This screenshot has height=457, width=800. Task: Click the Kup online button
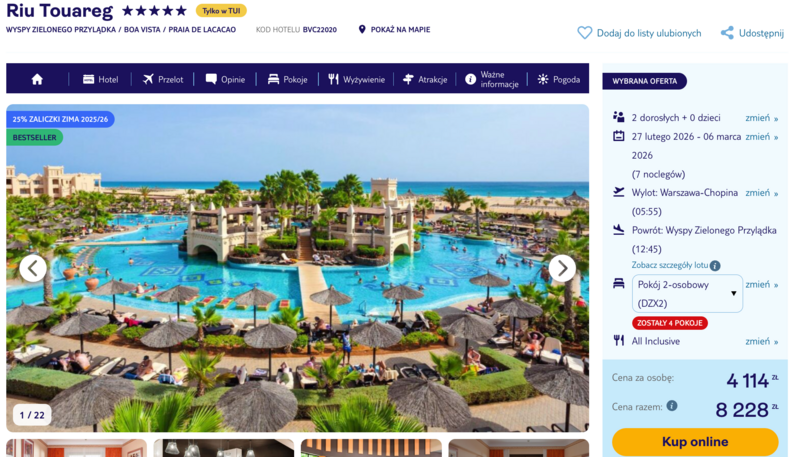coord(695,442)
